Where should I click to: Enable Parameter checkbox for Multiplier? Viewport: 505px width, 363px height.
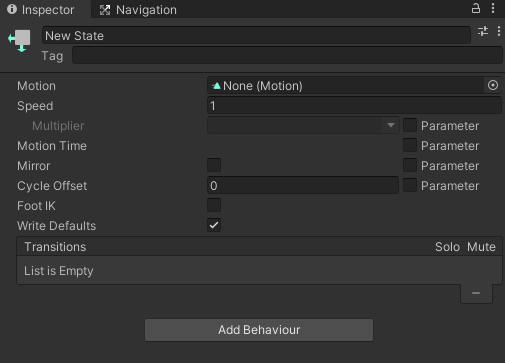pos(410,125)
